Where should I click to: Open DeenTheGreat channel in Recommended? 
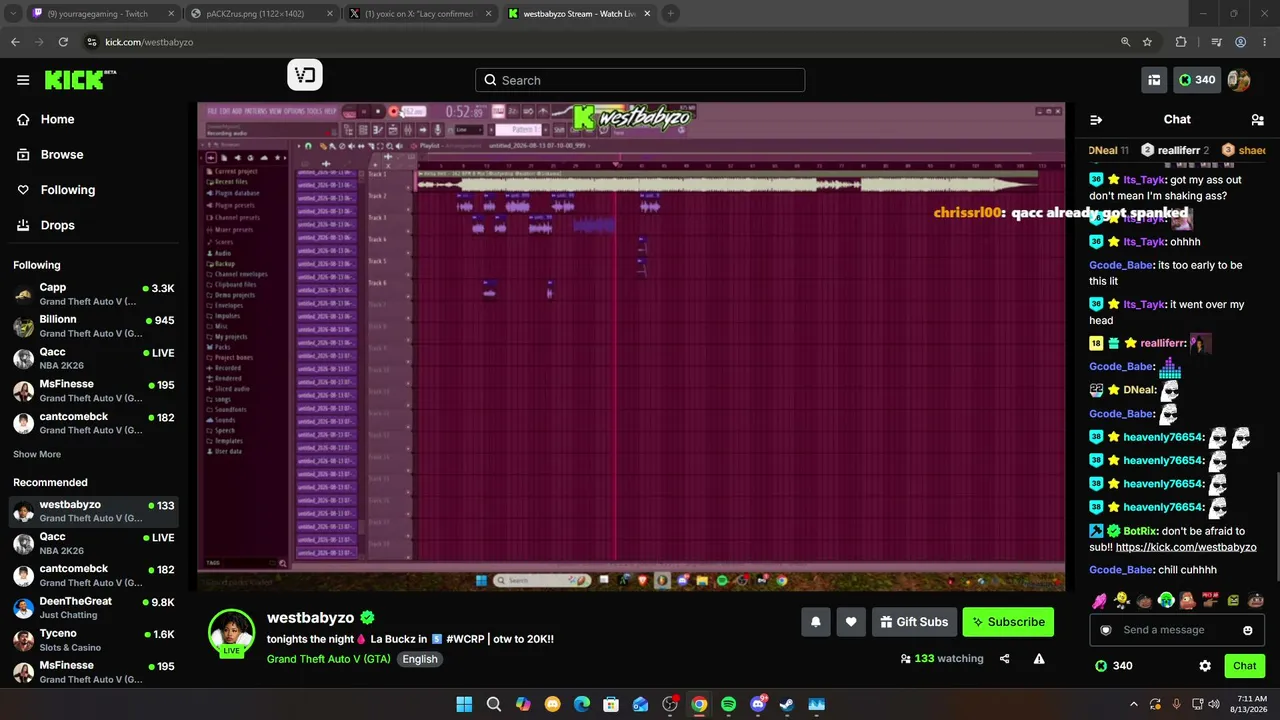[95, 608]
